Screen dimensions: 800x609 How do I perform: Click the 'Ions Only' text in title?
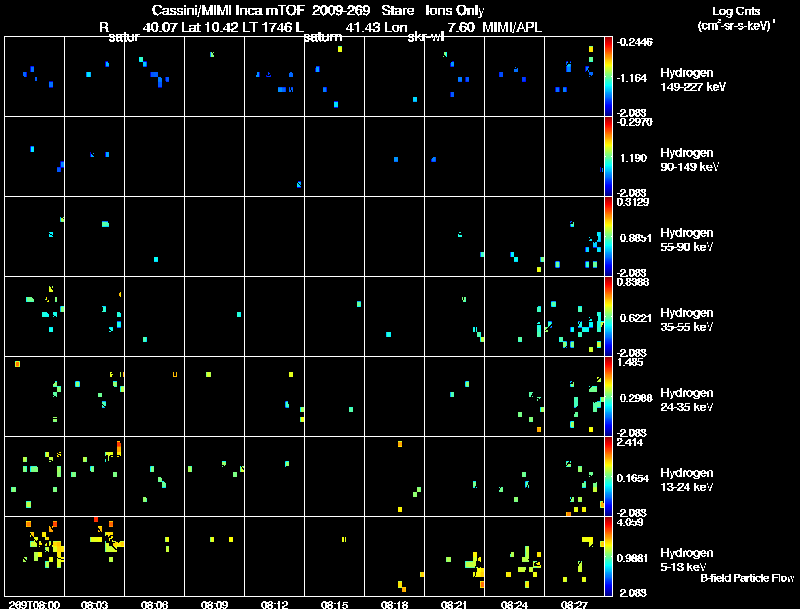click(x=454, y=10)
